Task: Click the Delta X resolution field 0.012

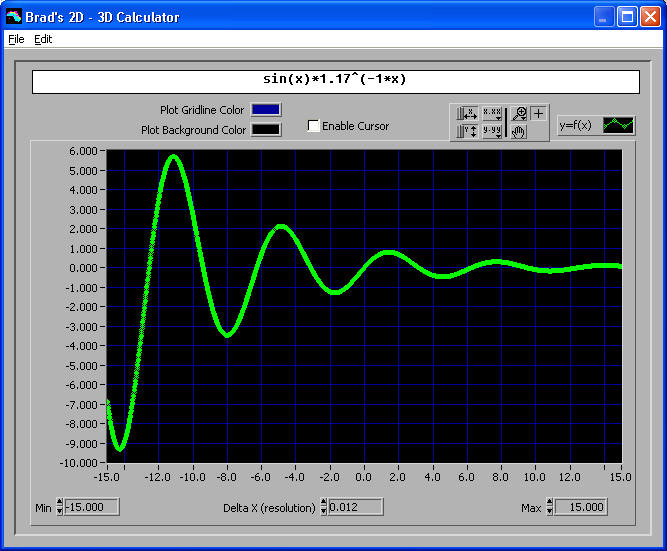Action: [x=356, y=507]
